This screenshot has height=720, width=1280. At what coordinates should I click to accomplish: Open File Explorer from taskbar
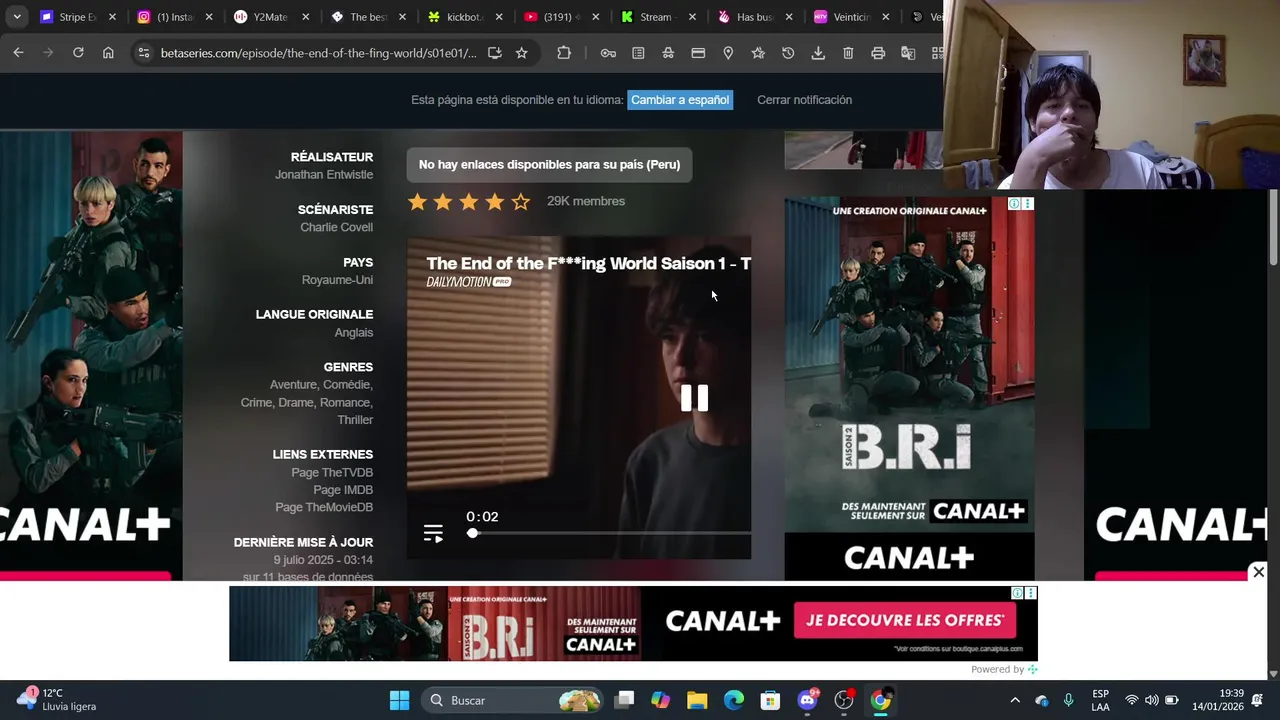pyautogui.click(x=697, y=700)
